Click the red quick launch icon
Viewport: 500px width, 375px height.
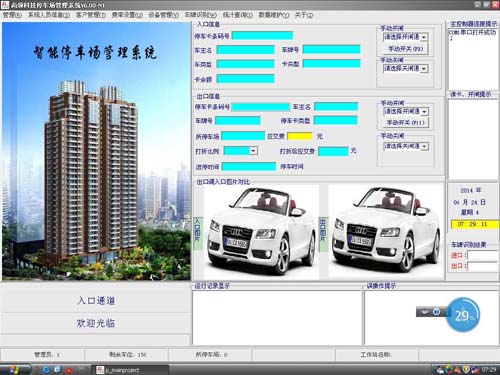[69, 370]
